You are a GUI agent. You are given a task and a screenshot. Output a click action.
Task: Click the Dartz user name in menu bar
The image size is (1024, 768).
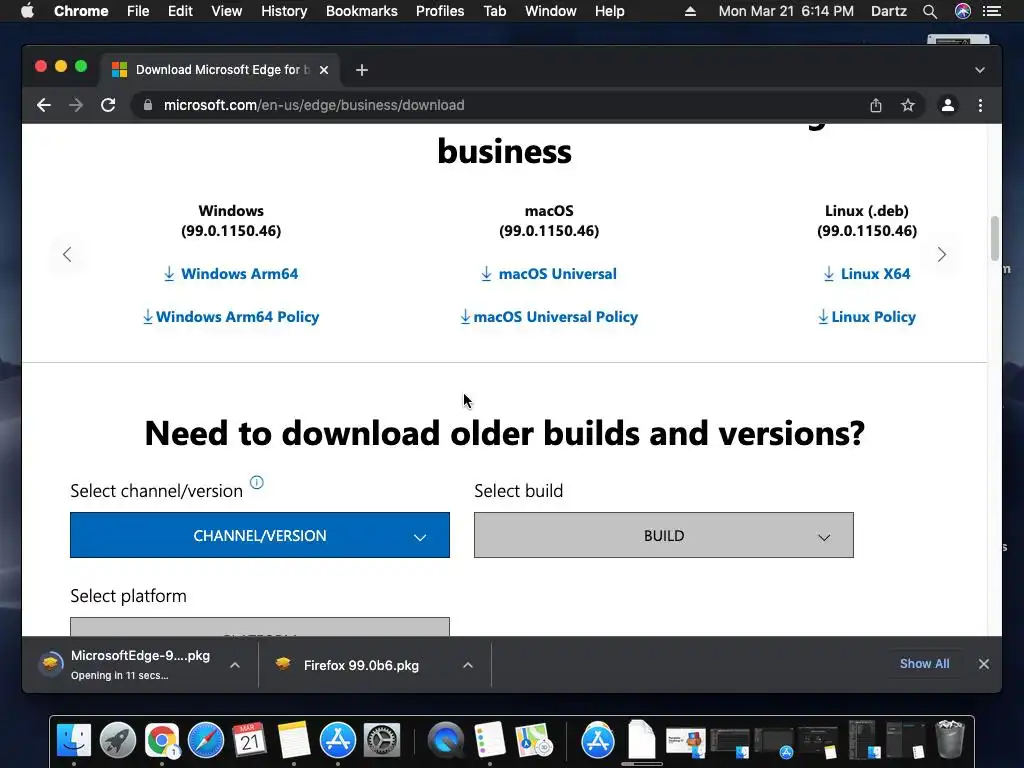point(889,11)
